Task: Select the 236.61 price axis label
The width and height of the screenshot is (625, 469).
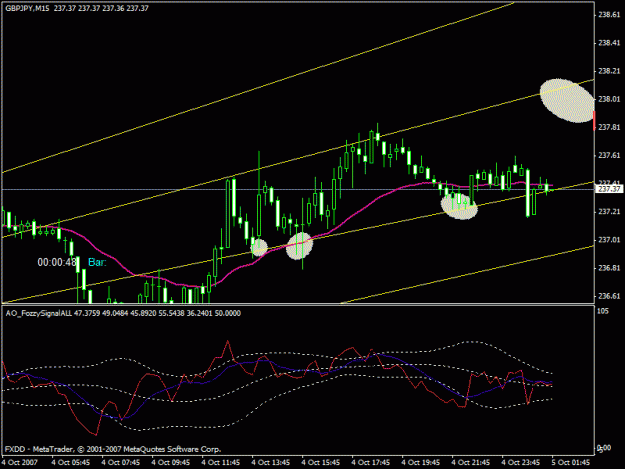Action: point(609,296)
